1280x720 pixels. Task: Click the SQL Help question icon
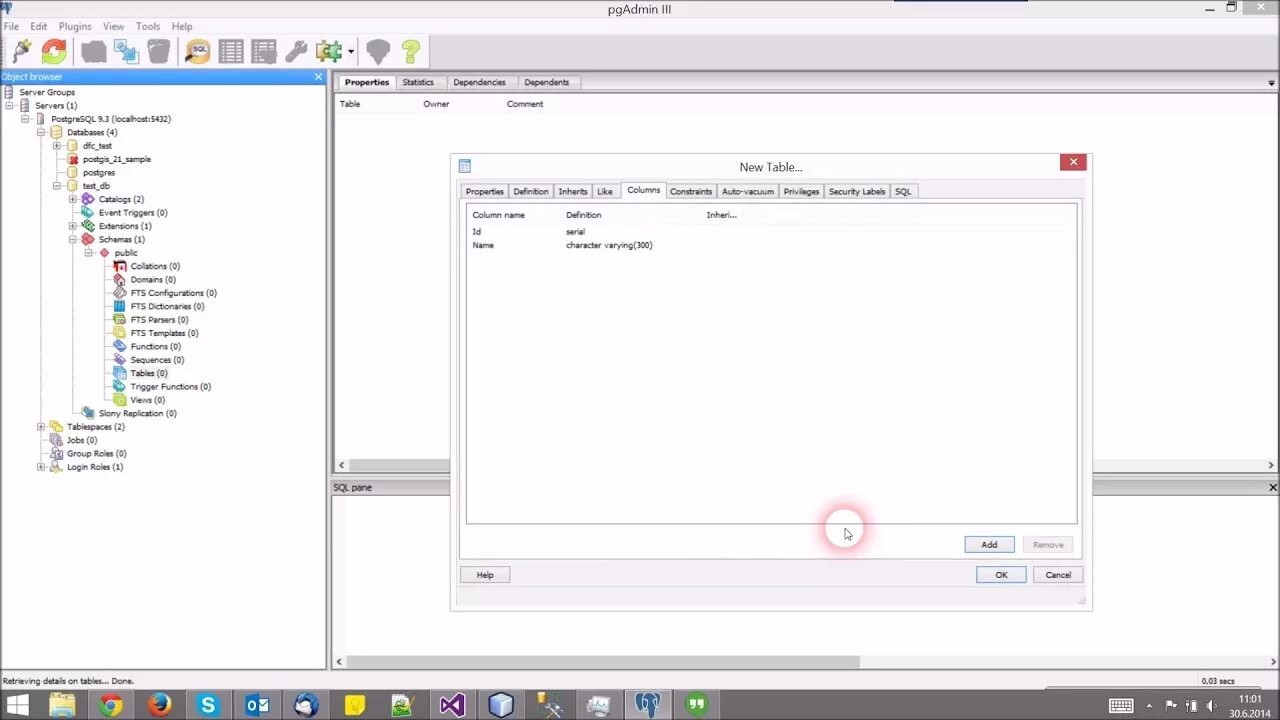pos(410,51)
